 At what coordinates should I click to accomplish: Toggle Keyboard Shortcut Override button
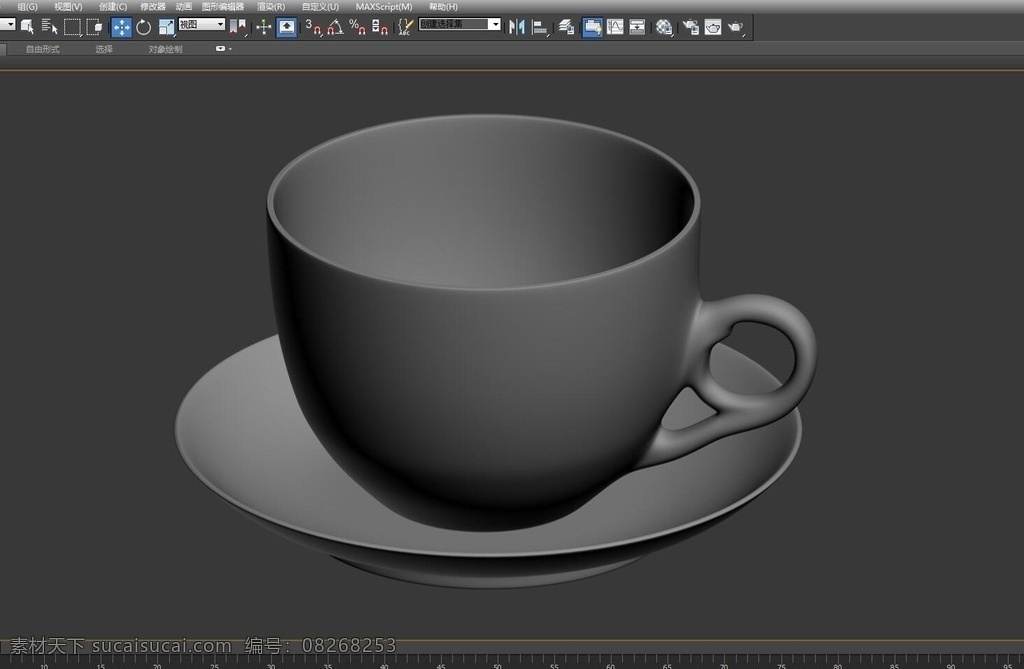286,27
